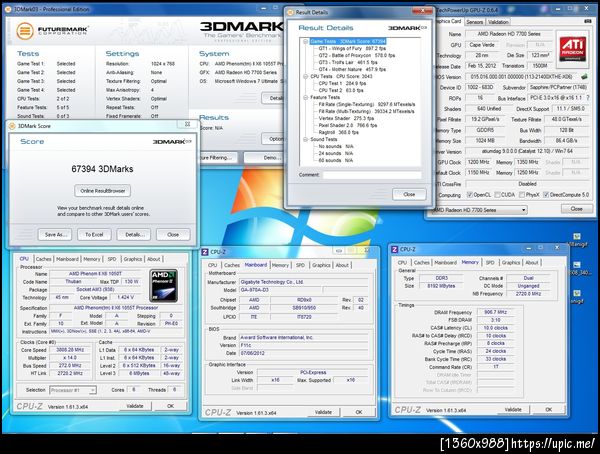600x454 pixels.
Task: Click Close button in Result Details dialog
Action: coord(409,194)
